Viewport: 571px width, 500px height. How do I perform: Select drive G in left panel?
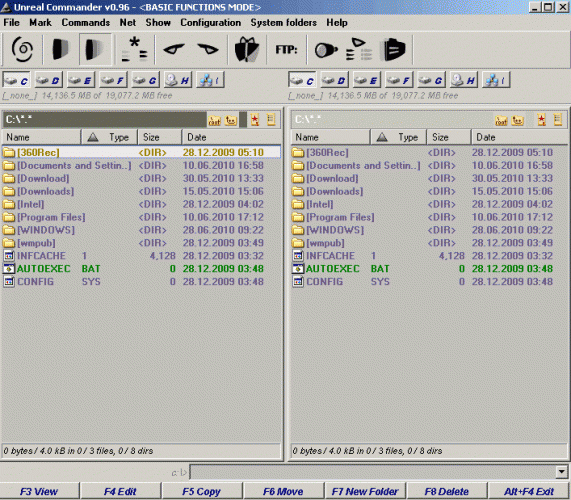(145, 80)
